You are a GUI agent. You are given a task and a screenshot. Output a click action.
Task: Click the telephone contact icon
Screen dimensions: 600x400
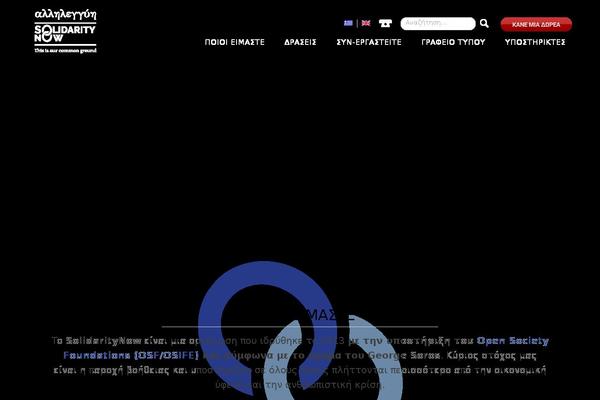pos(385,24)
